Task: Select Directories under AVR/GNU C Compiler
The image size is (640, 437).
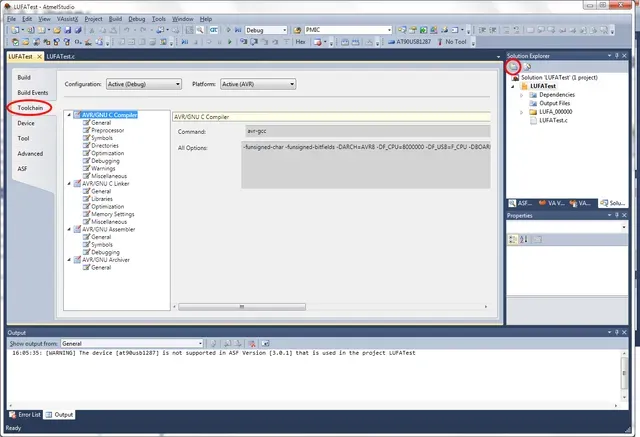Action: click(105, 146)
